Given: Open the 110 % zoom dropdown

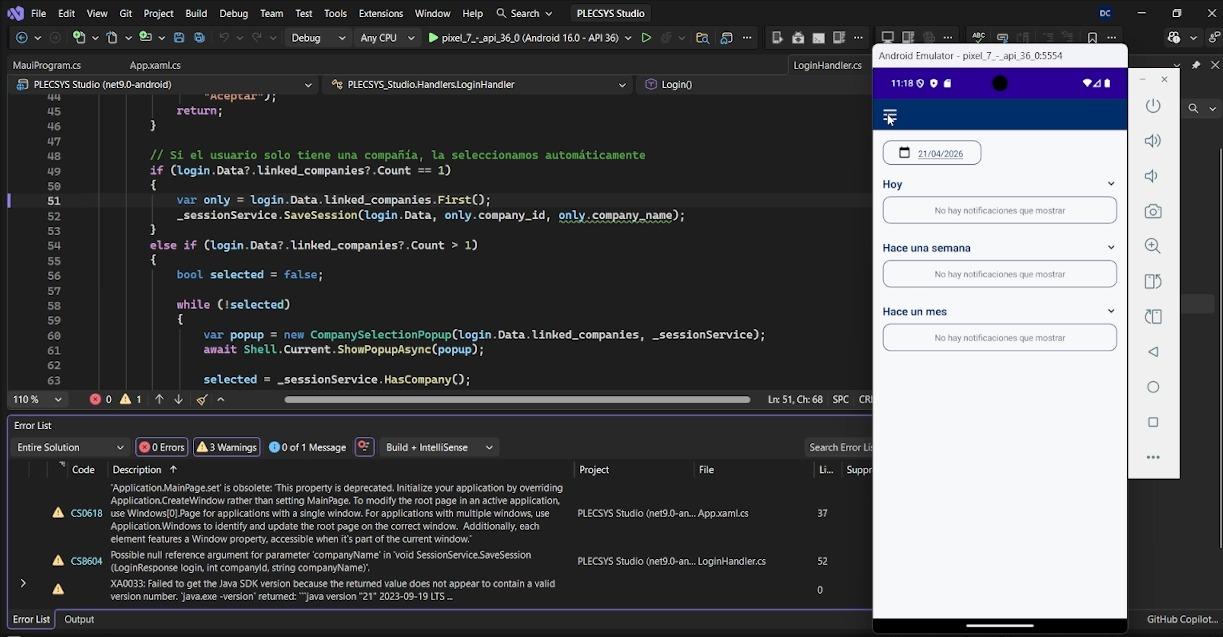Looking at the screenshot, I should (38, 399).
